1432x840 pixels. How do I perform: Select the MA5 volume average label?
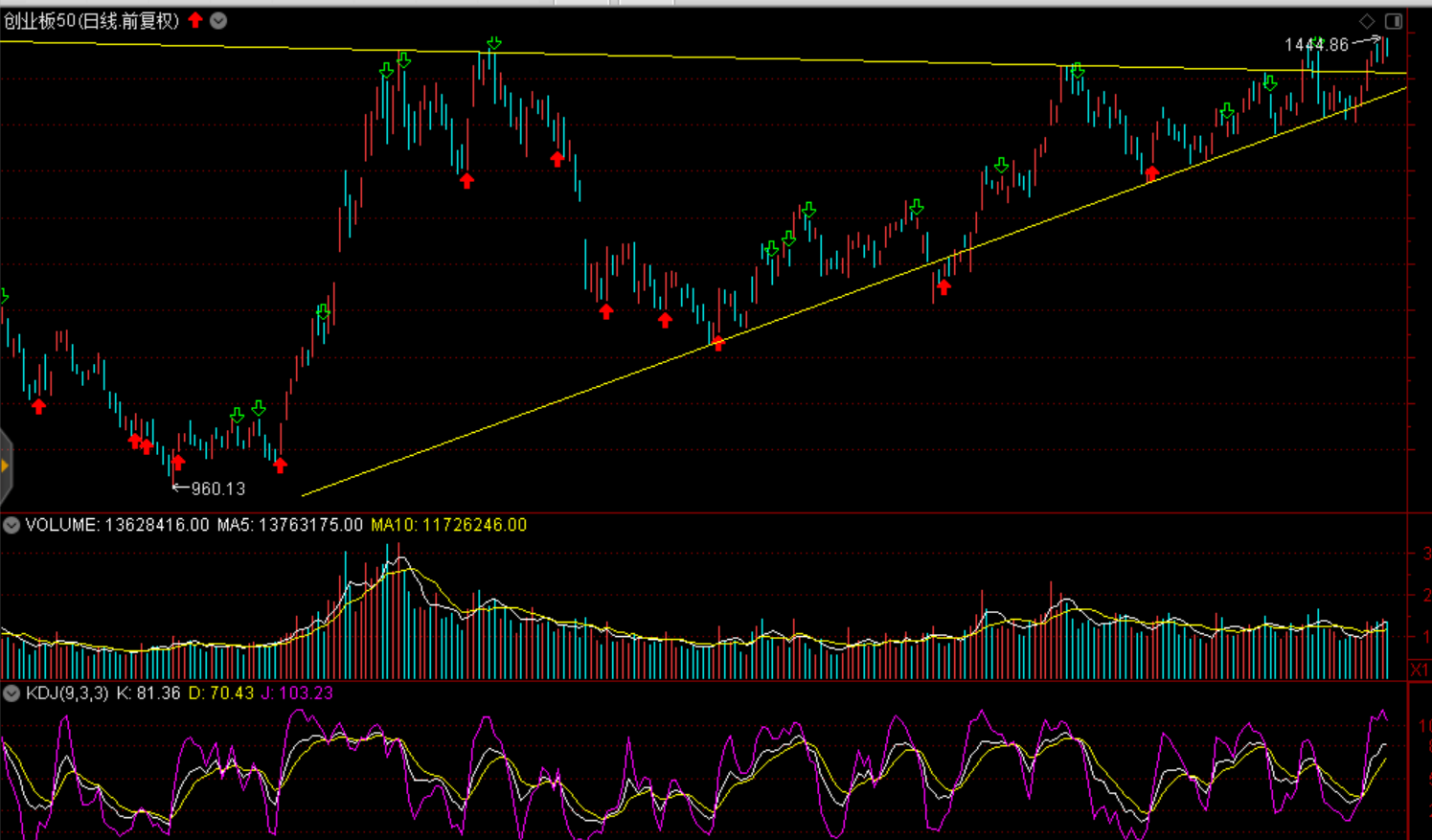coord(289,525)
